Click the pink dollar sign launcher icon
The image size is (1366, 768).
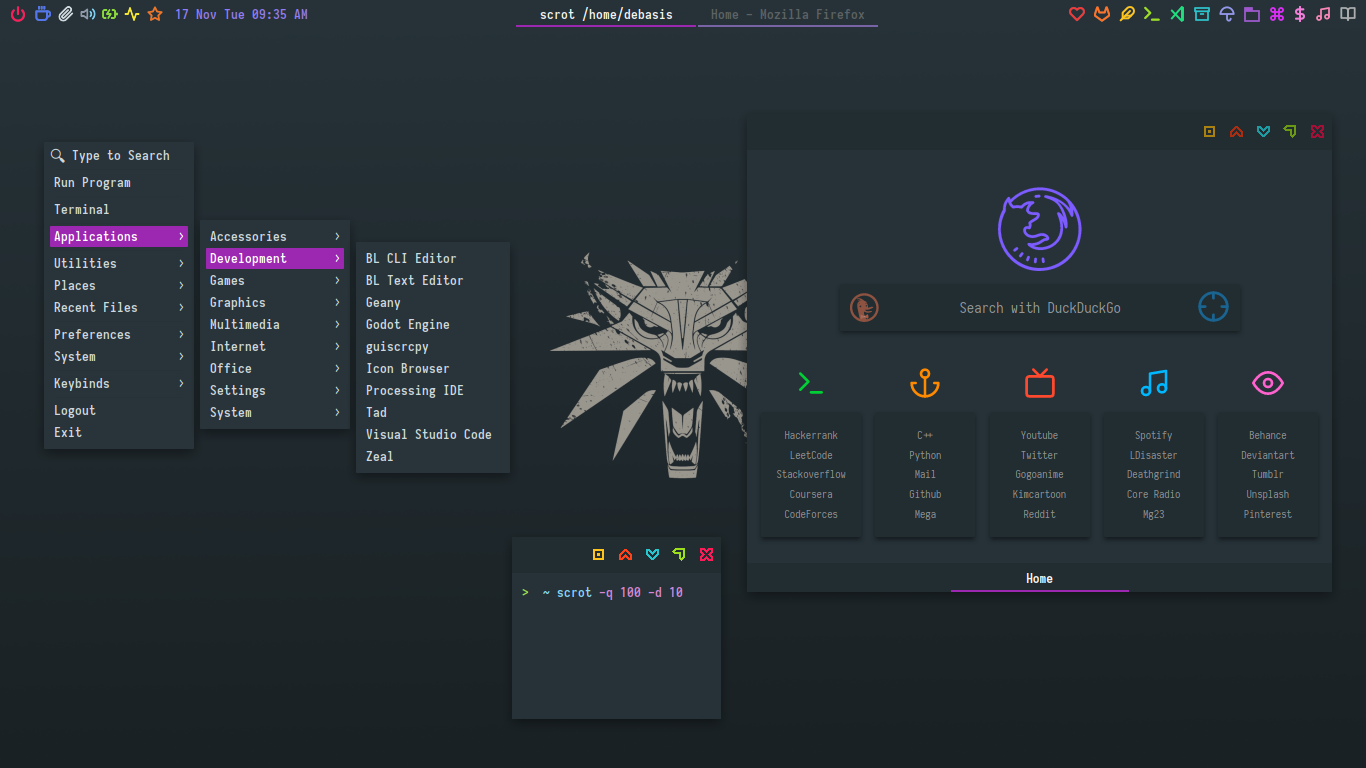point(1300,14)
